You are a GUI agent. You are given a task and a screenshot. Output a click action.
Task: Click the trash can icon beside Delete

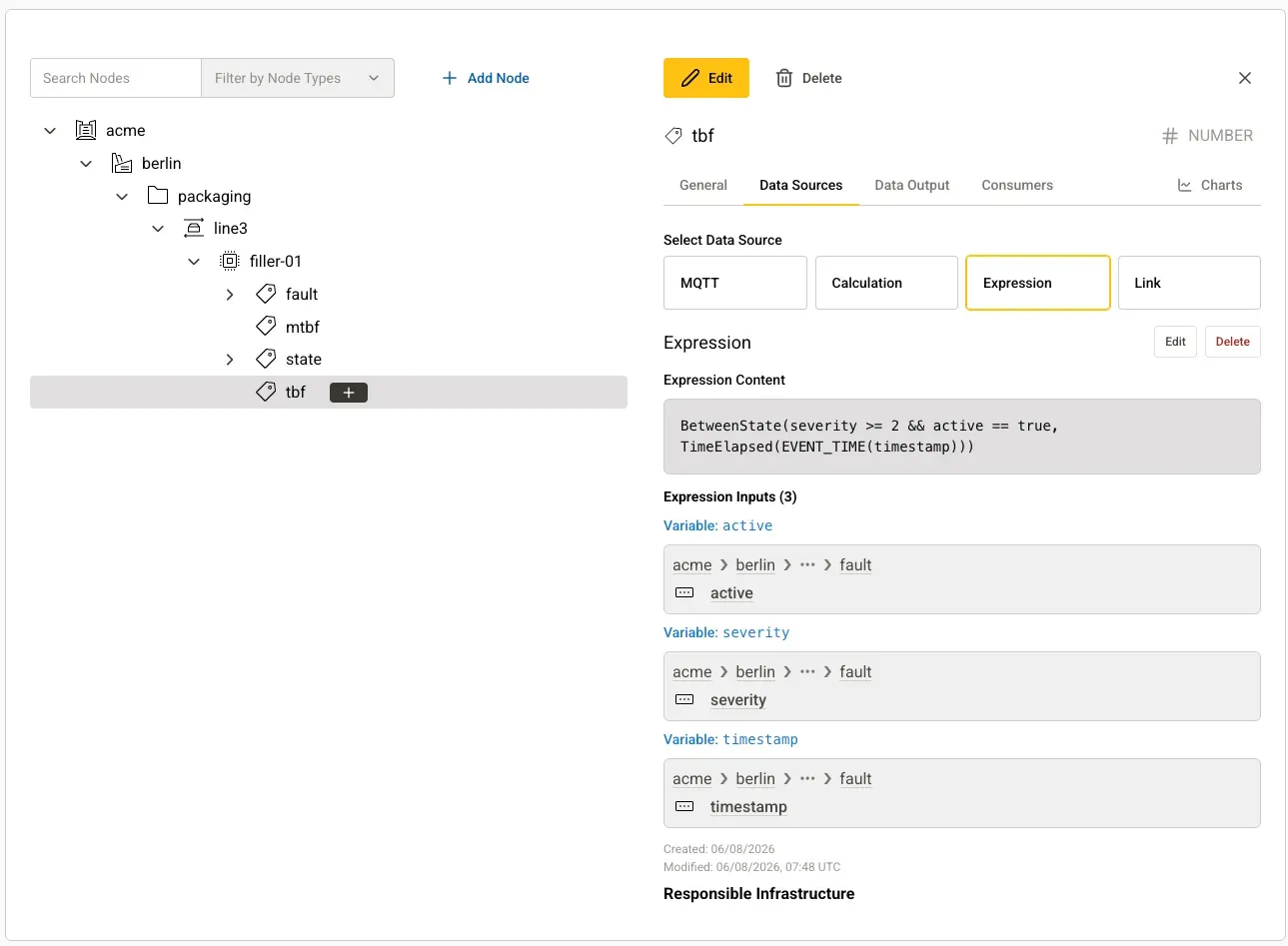[784, 78]
